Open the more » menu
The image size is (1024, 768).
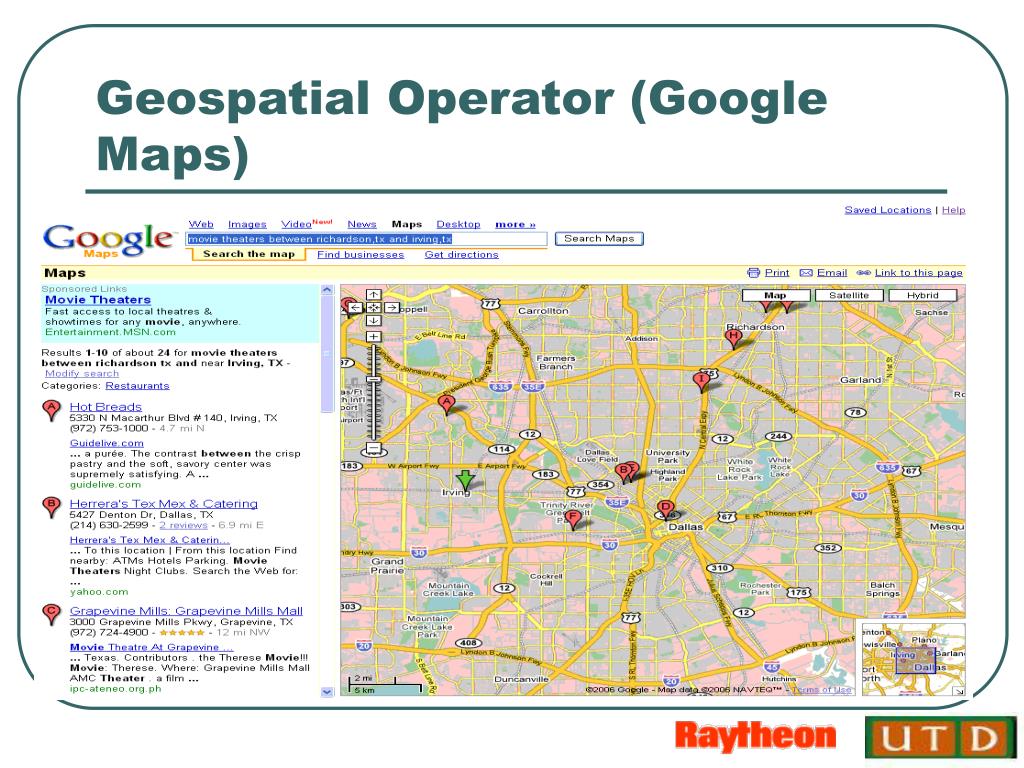point(515,224)
